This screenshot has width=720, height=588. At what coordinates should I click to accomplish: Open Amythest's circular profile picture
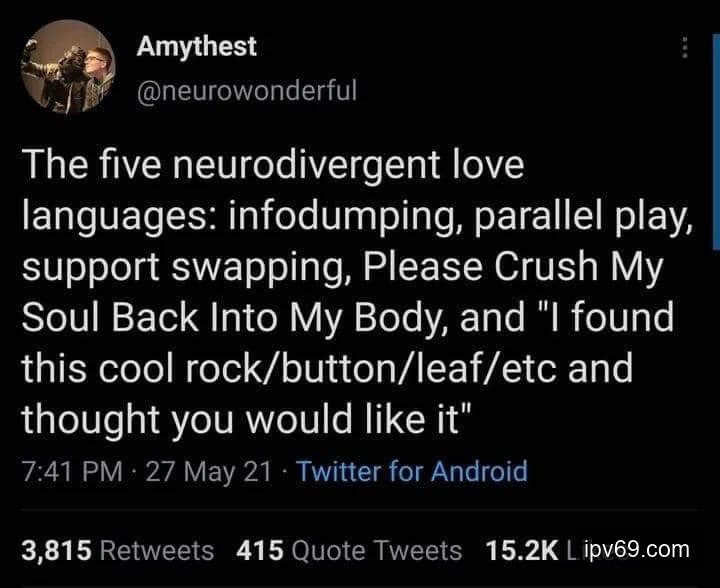point(68,67)
